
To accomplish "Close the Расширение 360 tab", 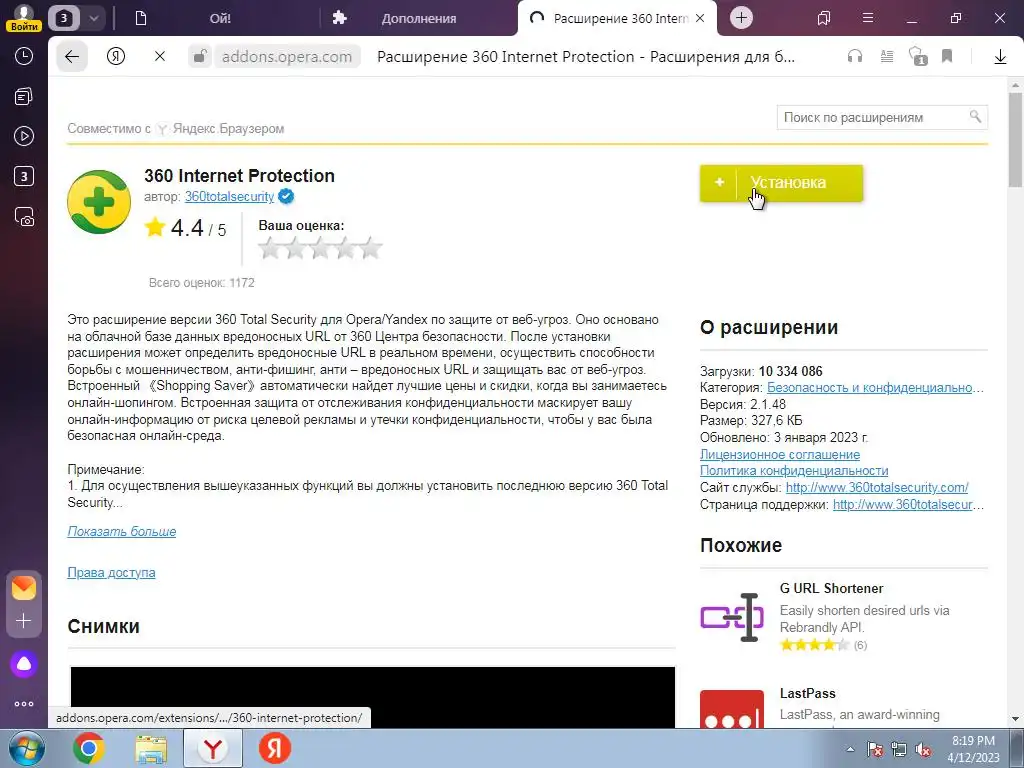I will (700, 18).
